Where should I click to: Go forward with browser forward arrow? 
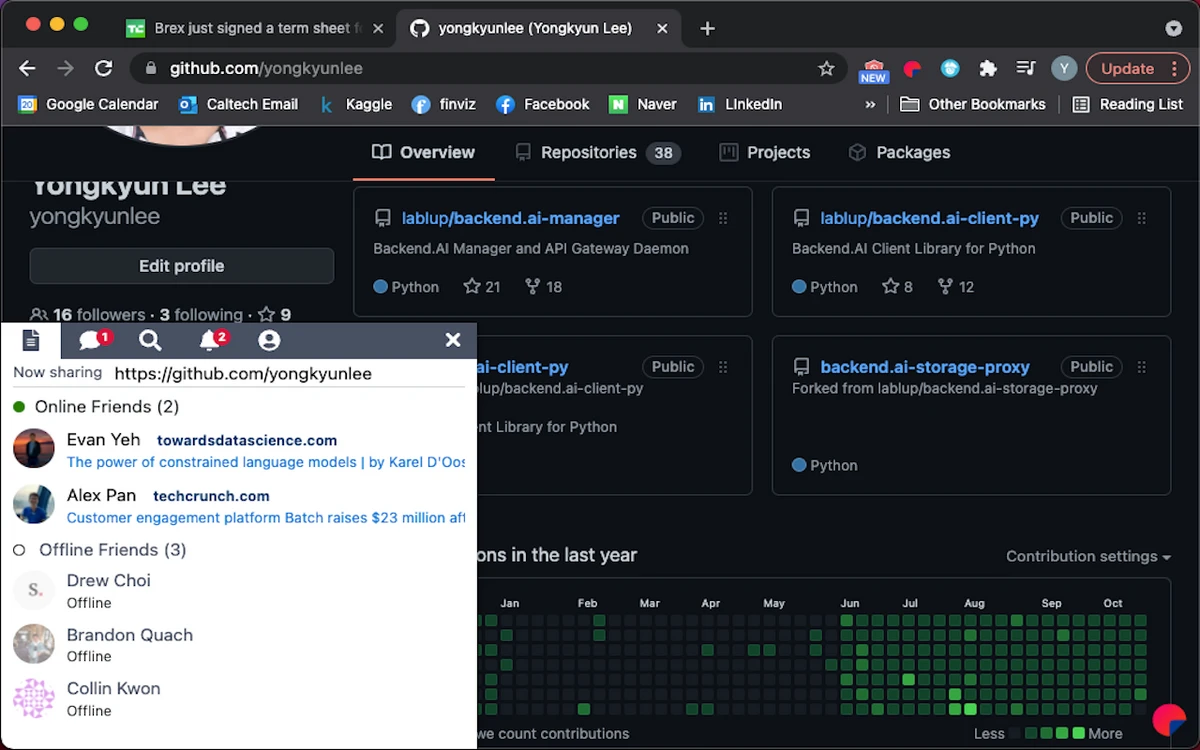65,68
